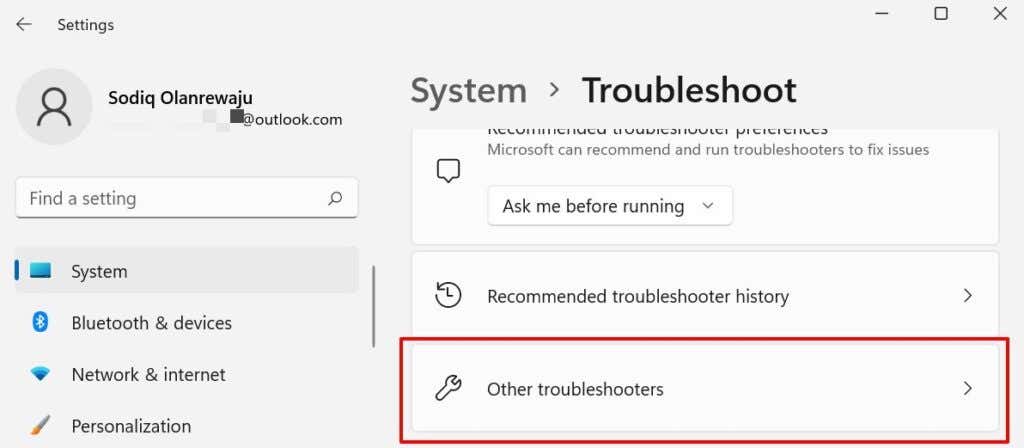Click System breadcrumb link
Image resolution: width=1024 pixels, height=448 pixels.
click(x=468, y=91)
